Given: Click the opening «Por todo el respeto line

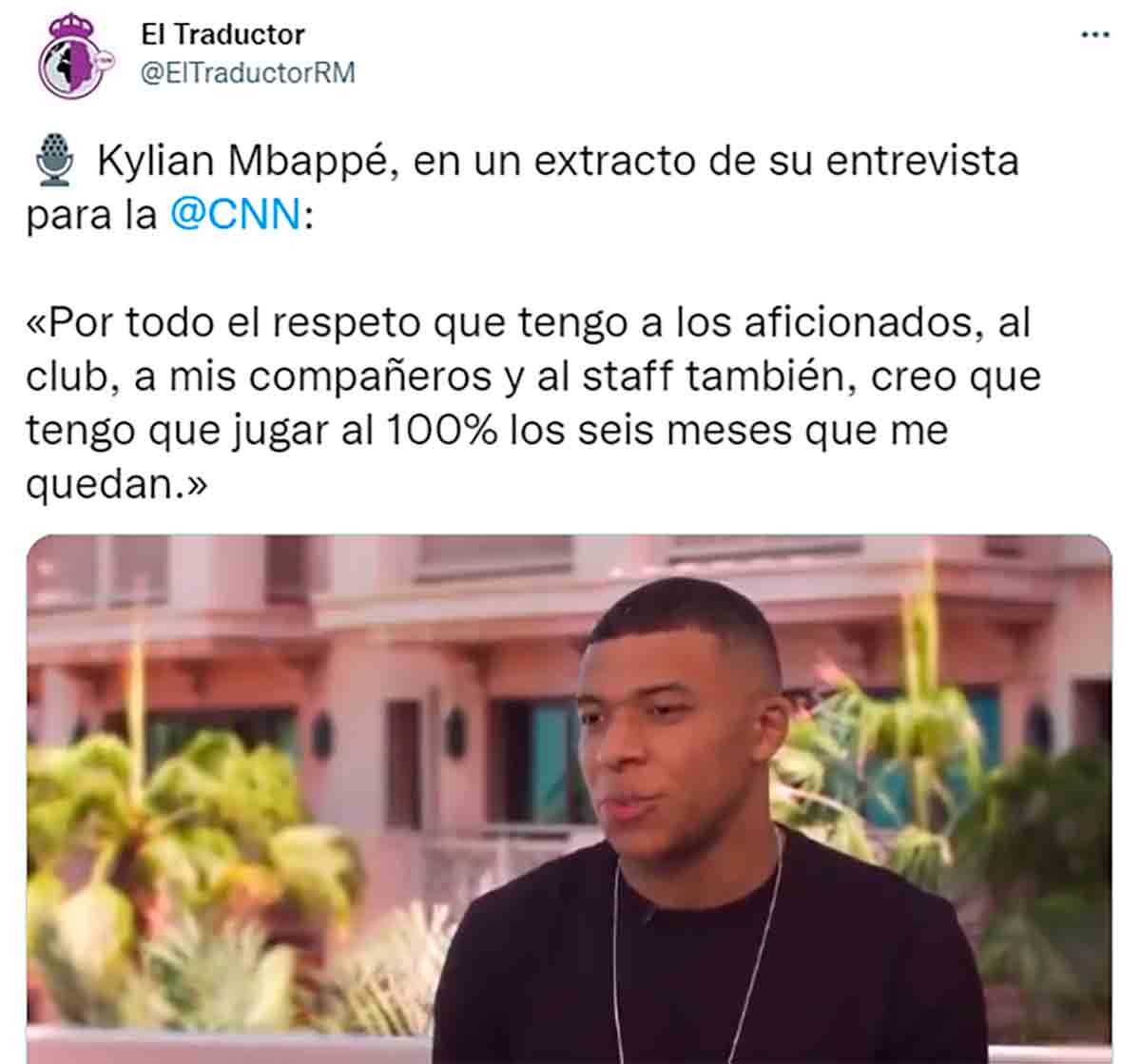Looking at the screenshot, I should point(528,323).
